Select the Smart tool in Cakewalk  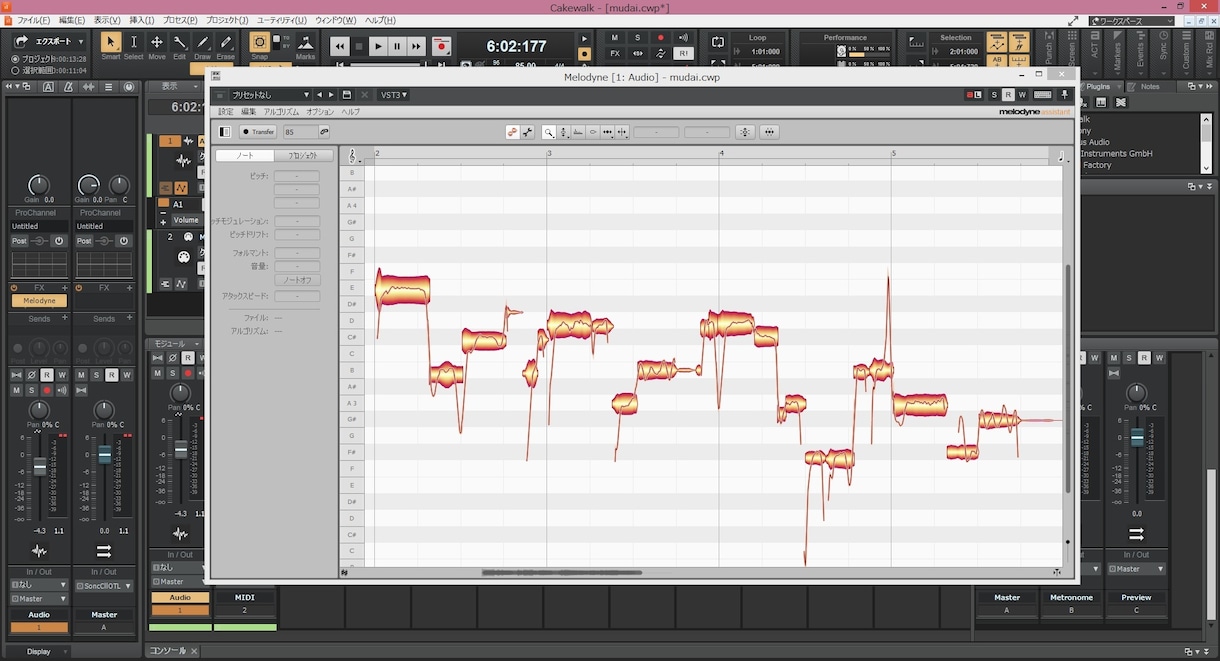coord(111,44)
